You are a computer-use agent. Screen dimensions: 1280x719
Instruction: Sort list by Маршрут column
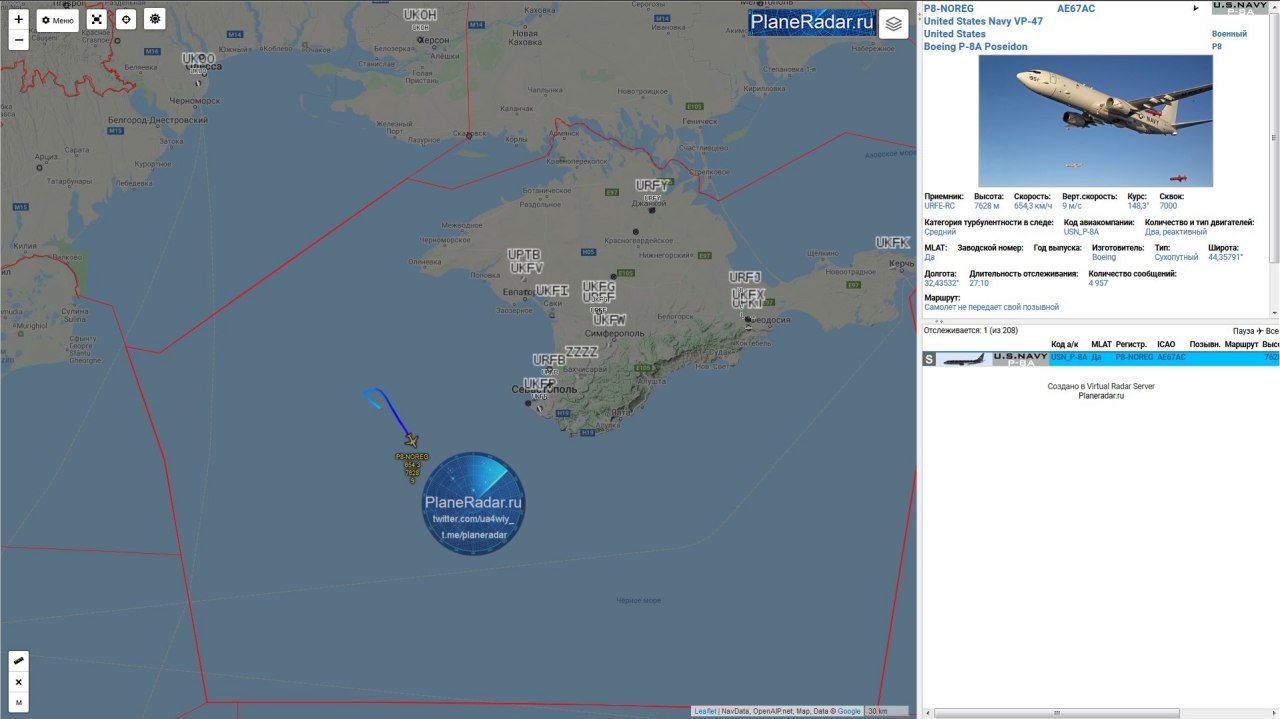click(x=1241, y=344)
